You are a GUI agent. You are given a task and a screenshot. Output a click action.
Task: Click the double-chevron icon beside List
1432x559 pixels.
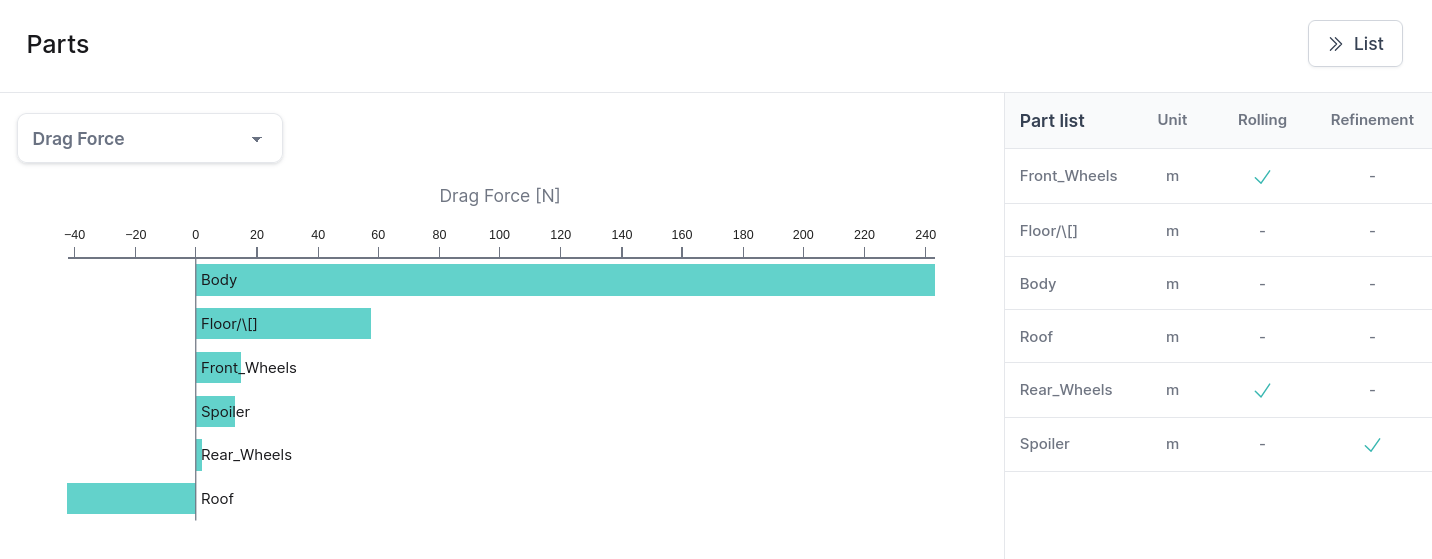[x=1335, y=44]
